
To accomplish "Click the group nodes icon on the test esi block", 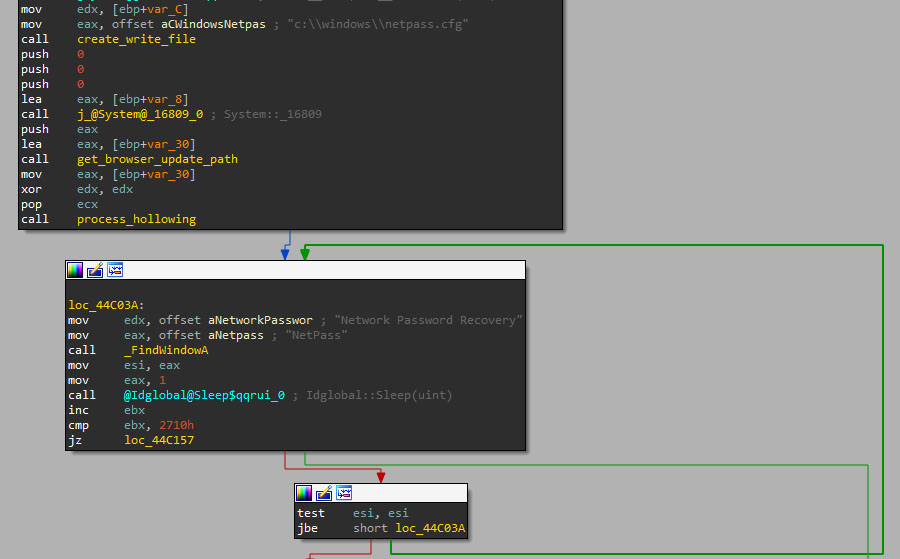I will pos(343,492).
